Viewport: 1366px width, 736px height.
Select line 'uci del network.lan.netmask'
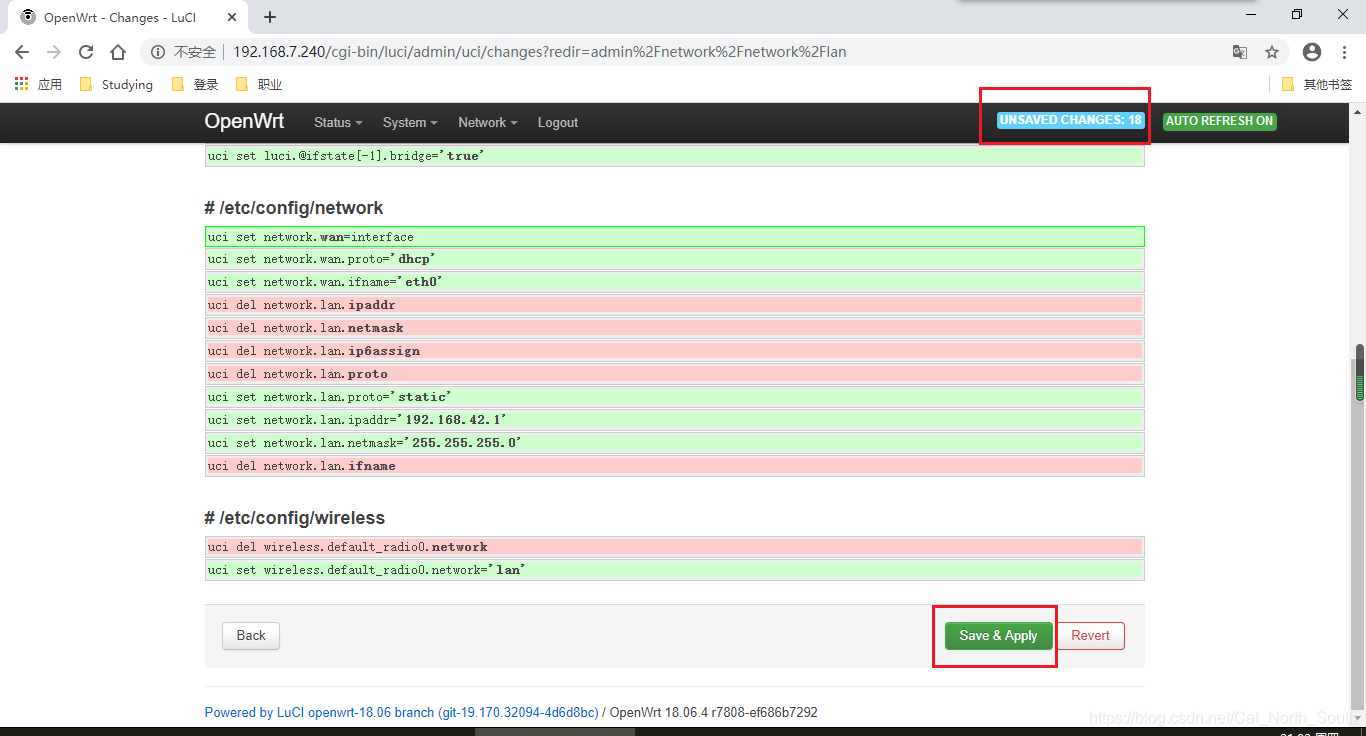click(675, 328)
